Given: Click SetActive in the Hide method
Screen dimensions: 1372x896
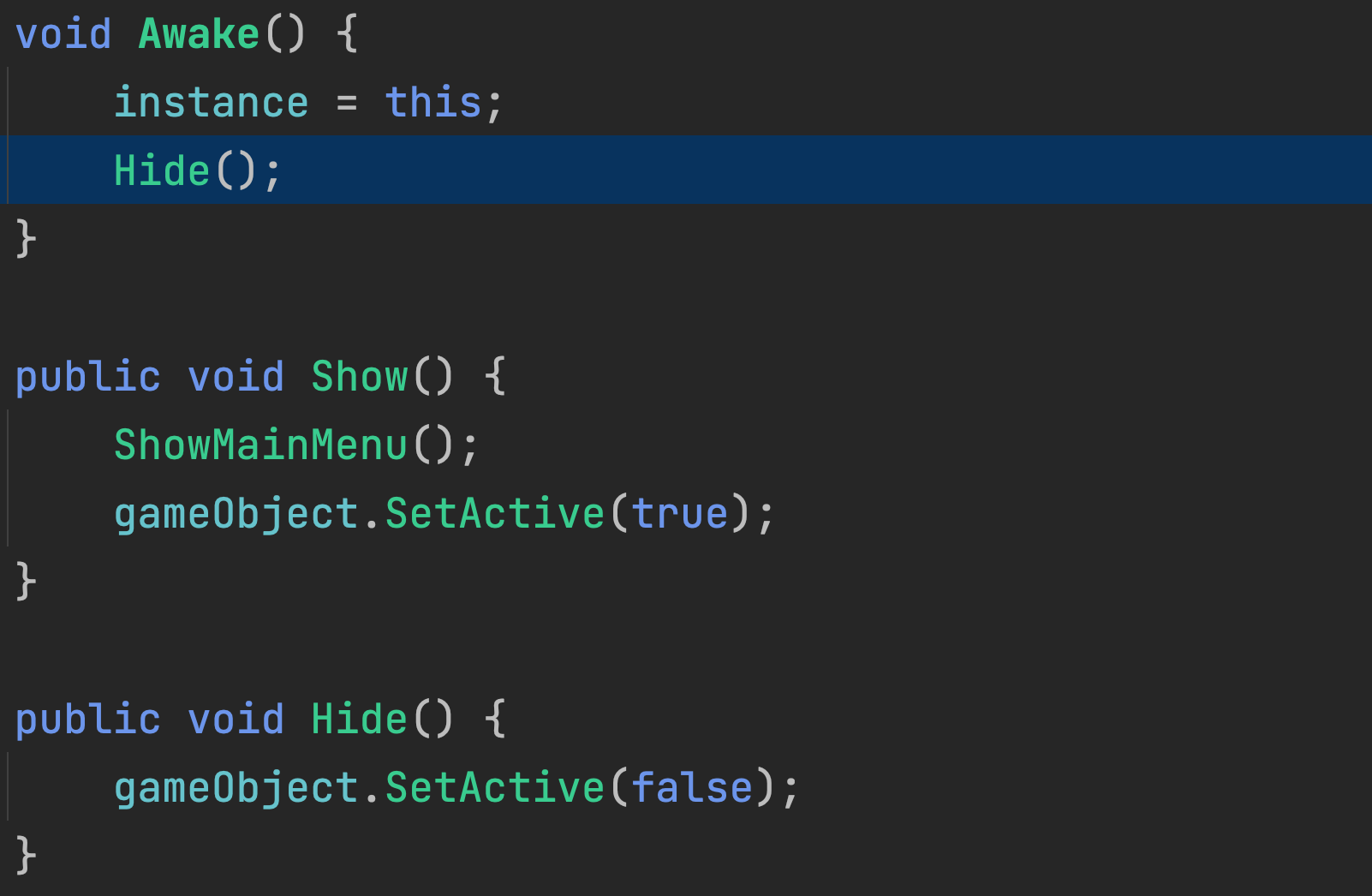Looking at the screenshot, I should (x=495, y=789).
